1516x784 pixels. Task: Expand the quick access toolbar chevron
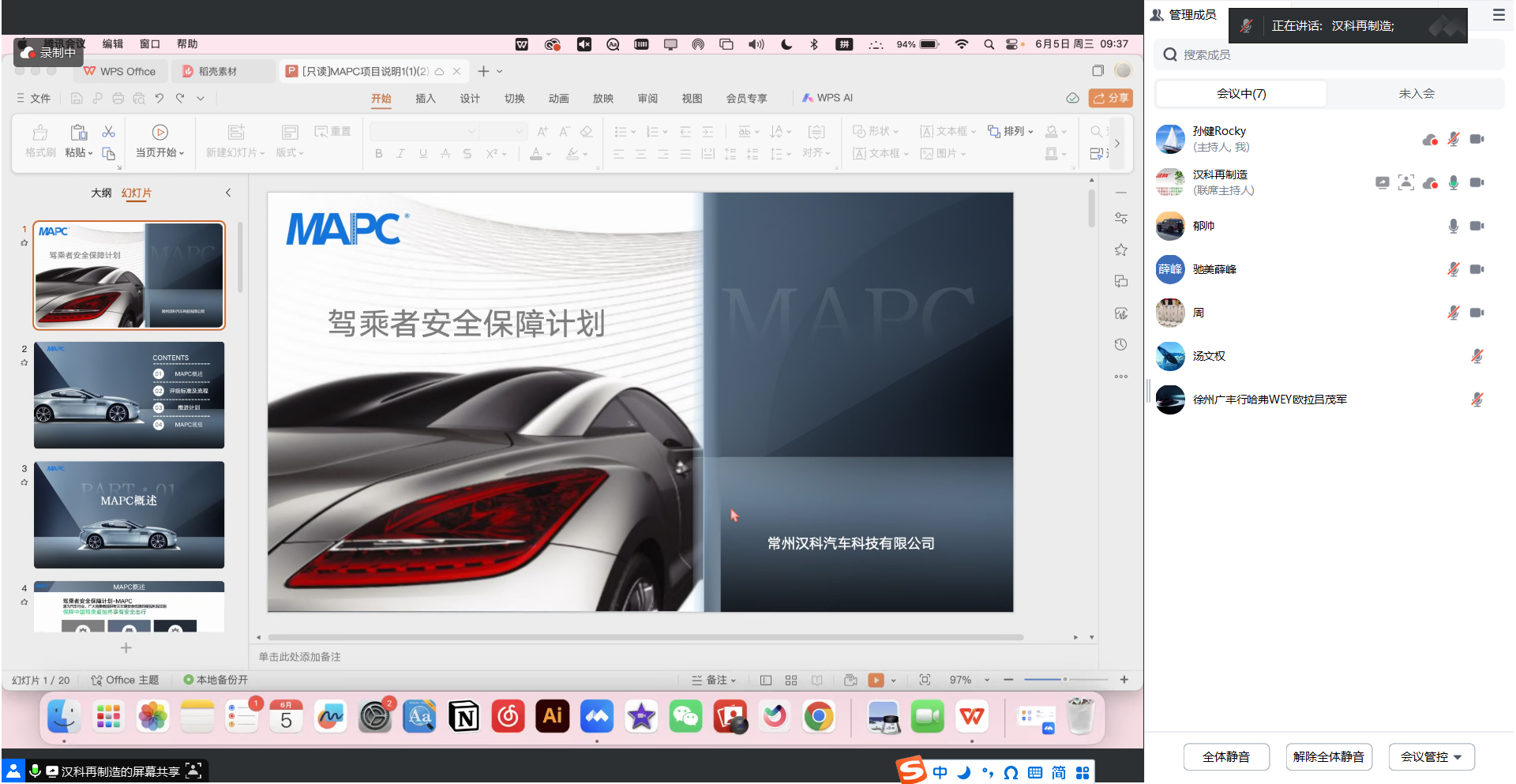201,99
